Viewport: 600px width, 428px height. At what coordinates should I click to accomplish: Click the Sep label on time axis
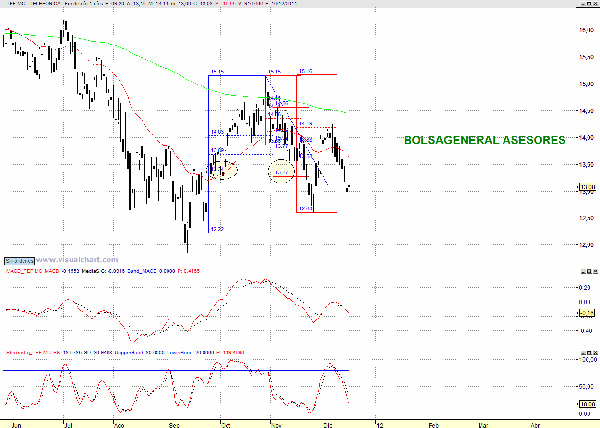click(x=174, y=425)
